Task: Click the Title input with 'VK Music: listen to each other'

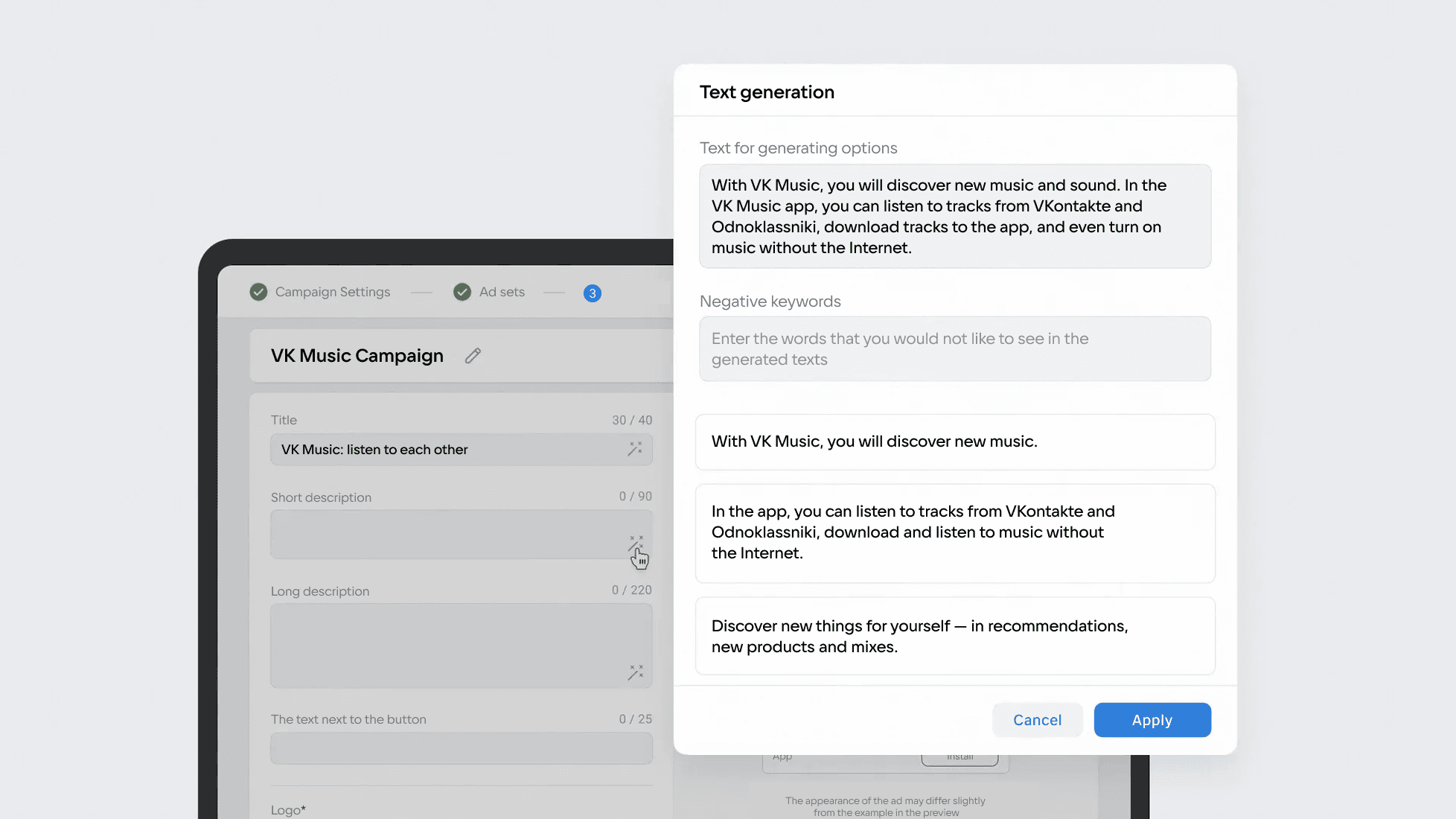Action: 447,450
